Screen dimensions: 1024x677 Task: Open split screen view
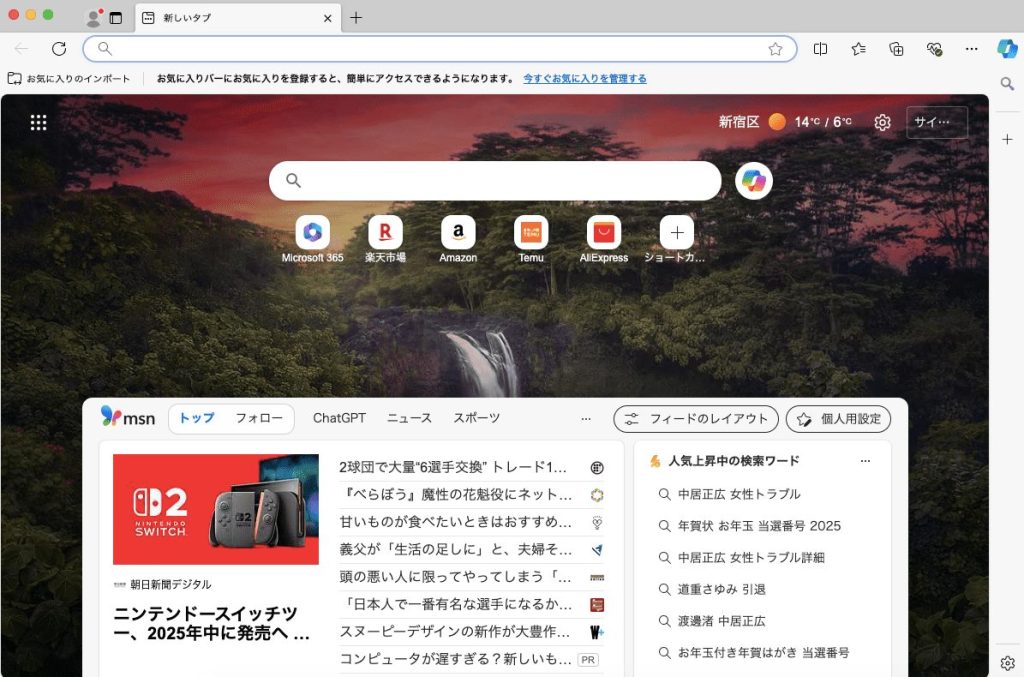click(820, 48)
